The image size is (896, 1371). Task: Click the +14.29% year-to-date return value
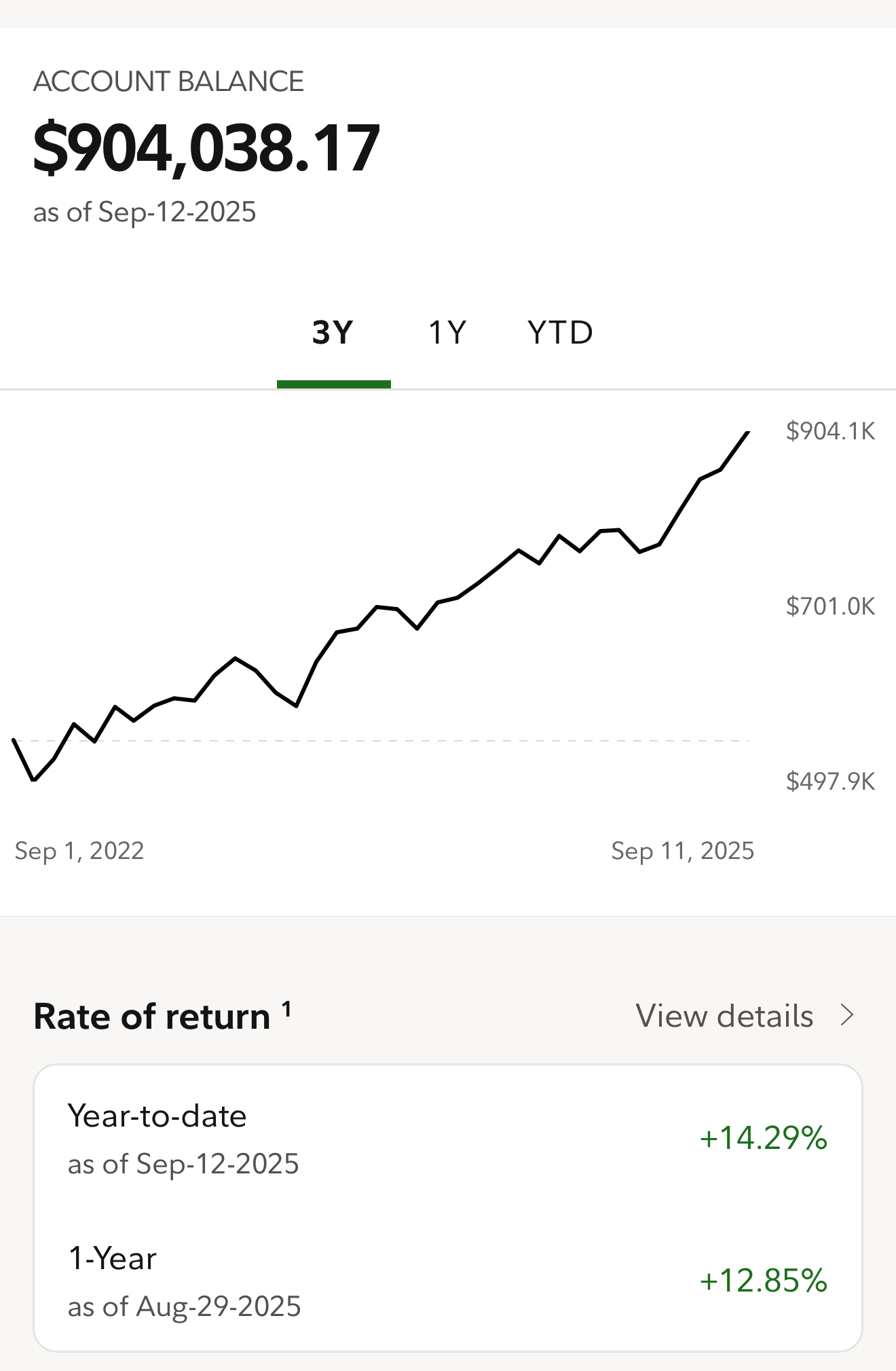click(x=763, y=1137)
